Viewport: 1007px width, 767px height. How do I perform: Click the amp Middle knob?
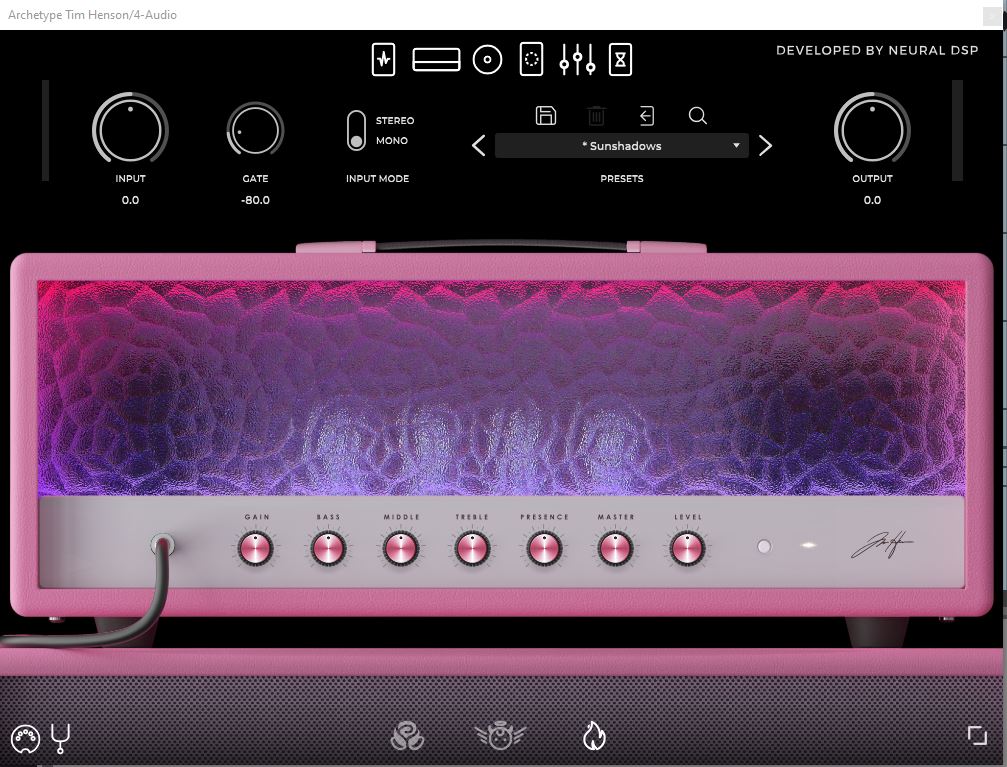pyautogui.click(x=400, y=549)
